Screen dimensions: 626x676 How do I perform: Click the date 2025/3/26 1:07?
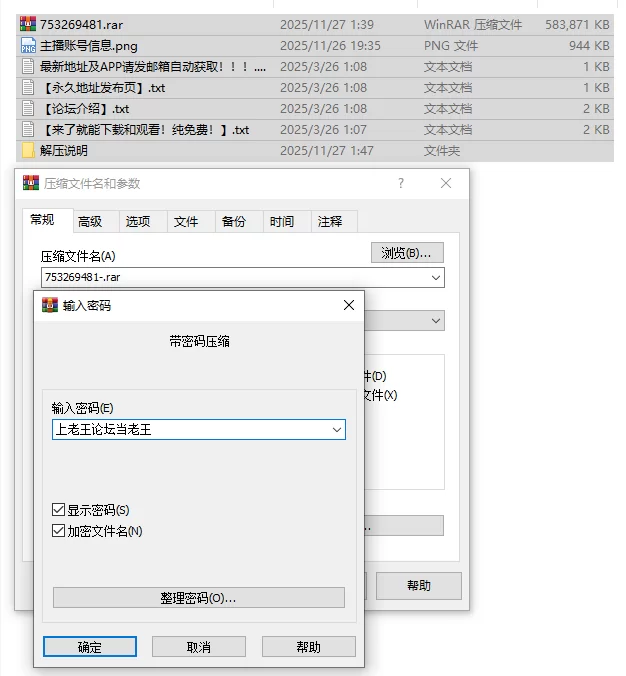coord(323,130)
